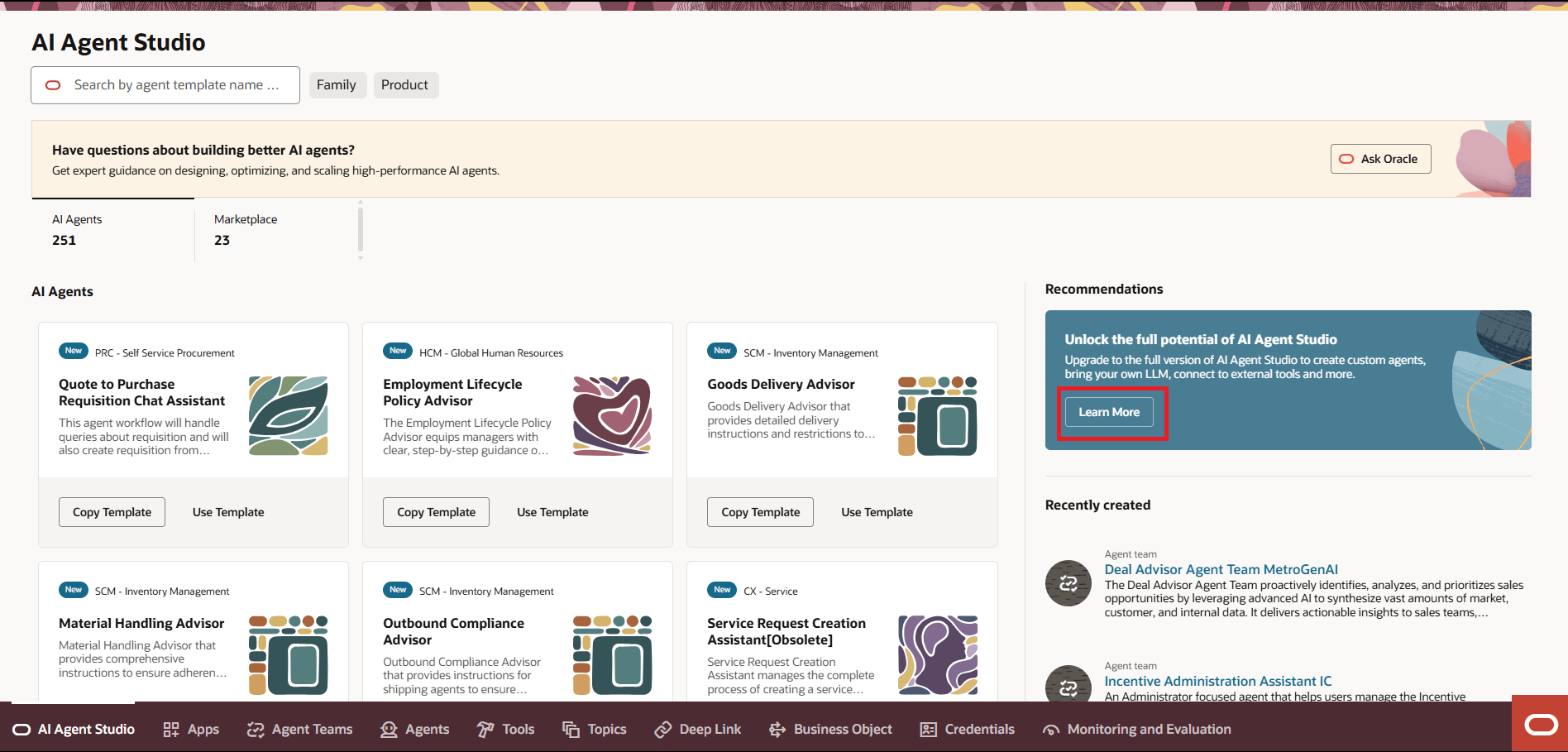Click the Business Object icon
Image resolution: width=1568 pixels, height=752 pixels.
777,729
